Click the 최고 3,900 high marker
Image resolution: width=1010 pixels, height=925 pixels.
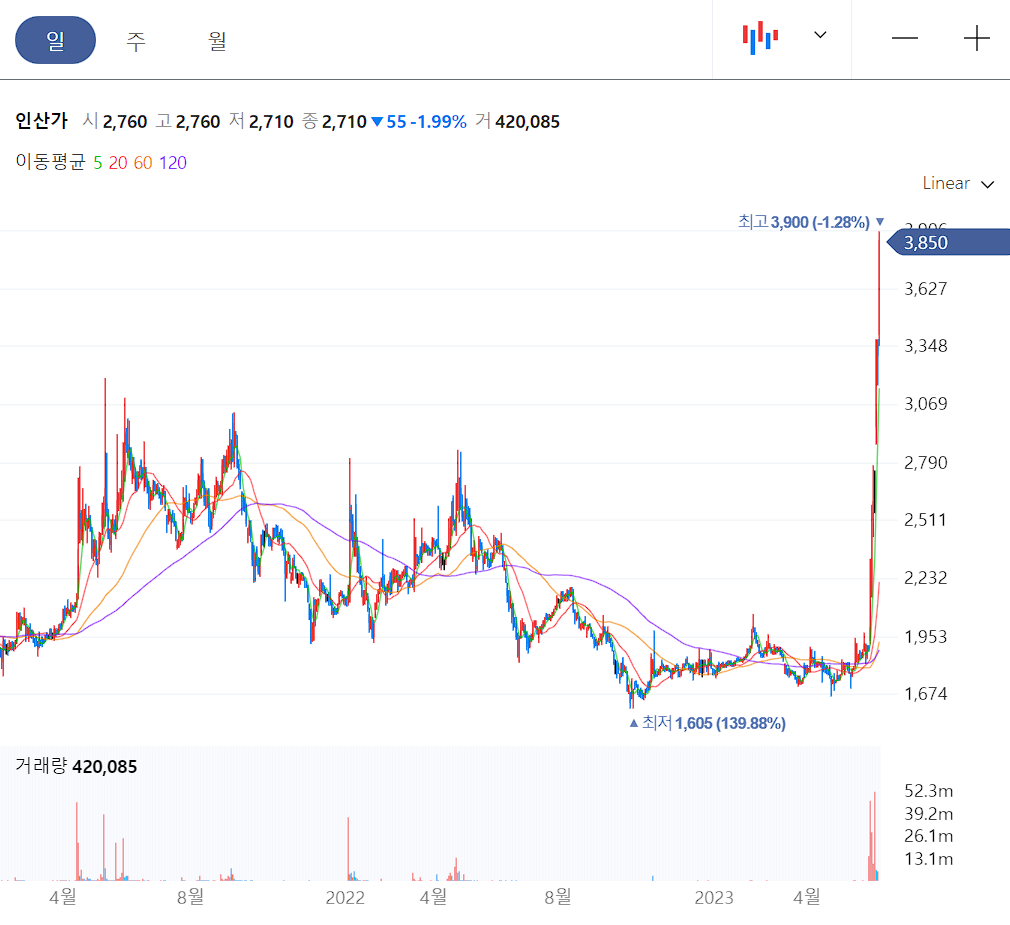(x=812, y=222)
